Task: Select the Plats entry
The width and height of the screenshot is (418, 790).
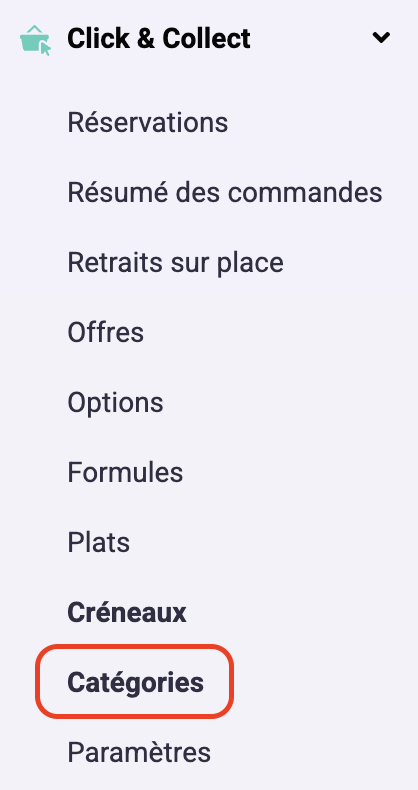Action: pyautogui.click(x=99, y=543)
